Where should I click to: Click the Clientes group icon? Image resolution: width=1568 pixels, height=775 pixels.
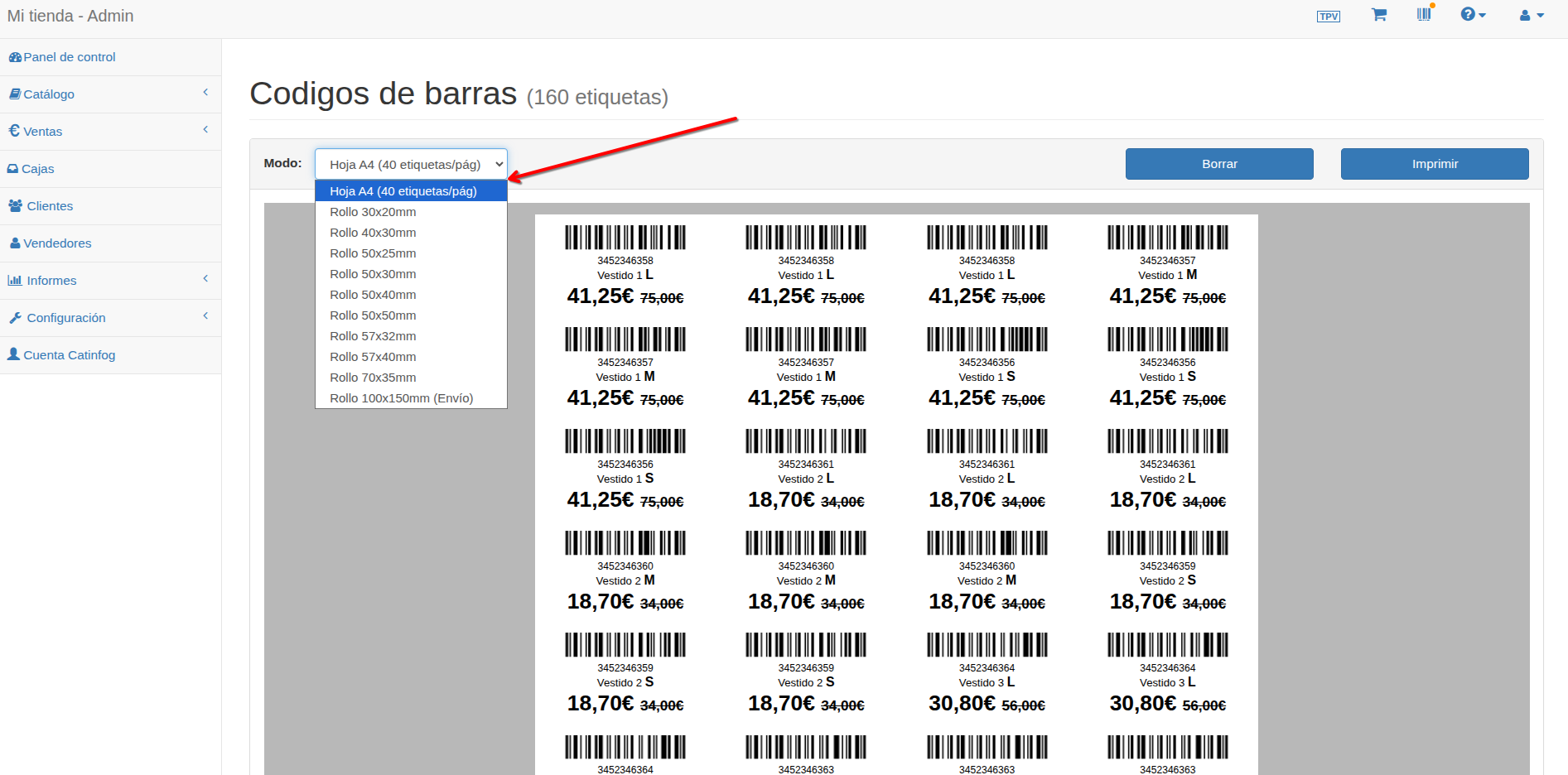click(x=16, y=206)
